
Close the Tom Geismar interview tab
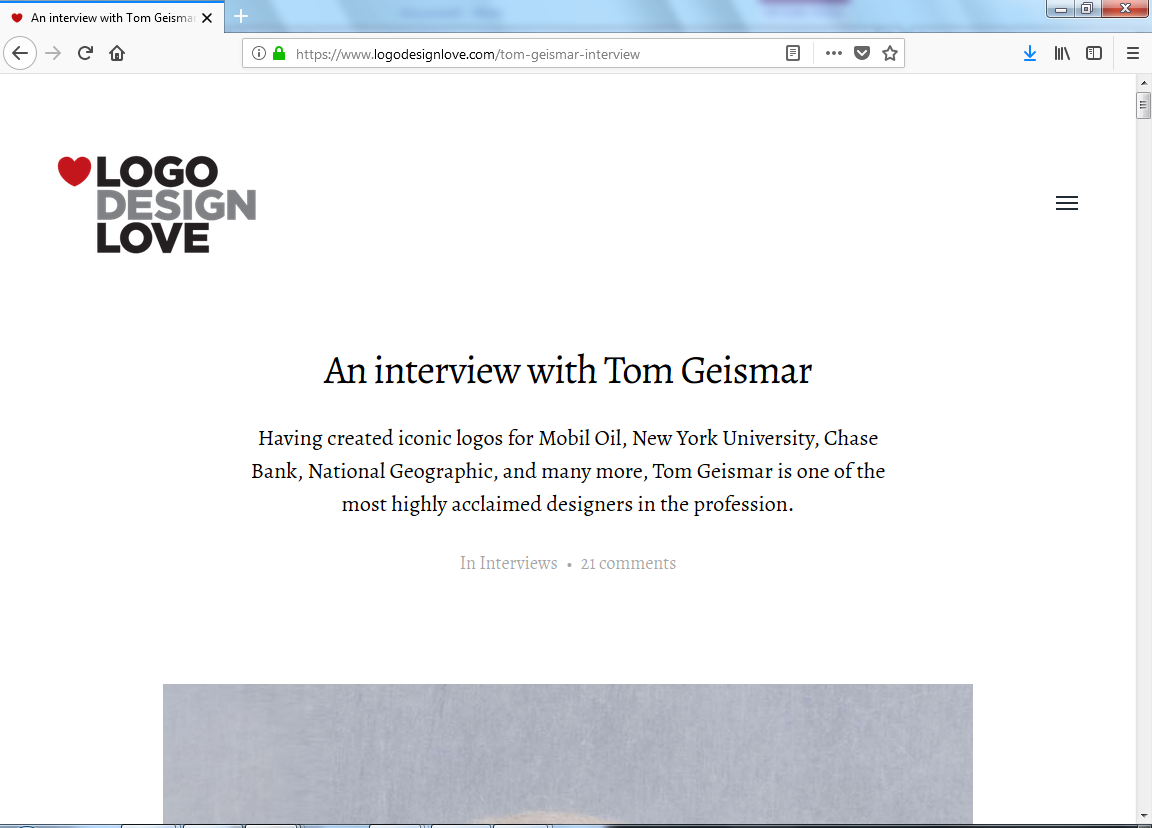point(207,18)
